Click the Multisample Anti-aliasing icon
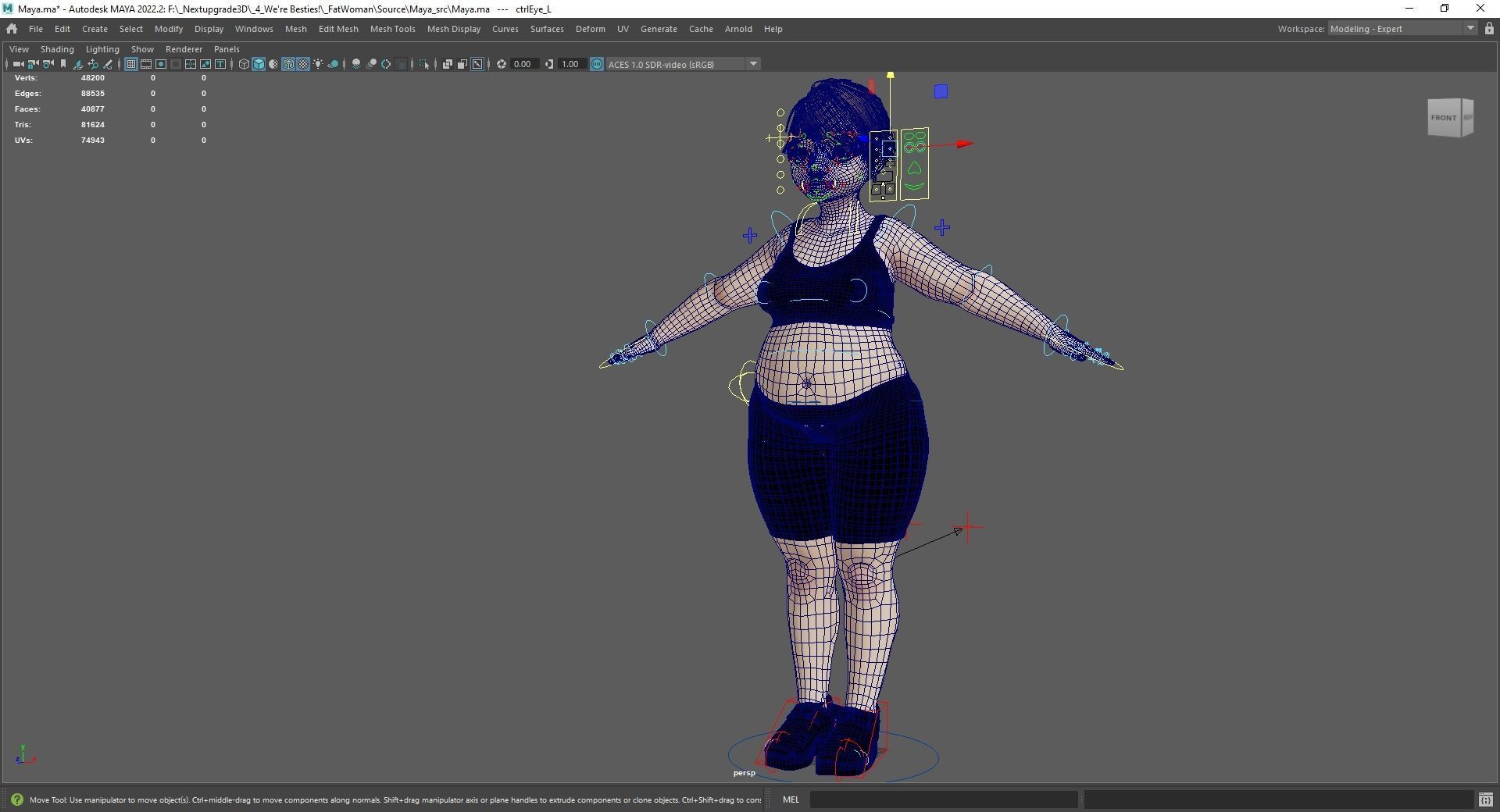This screenshot has height=812, width=1500. point(386,64)
